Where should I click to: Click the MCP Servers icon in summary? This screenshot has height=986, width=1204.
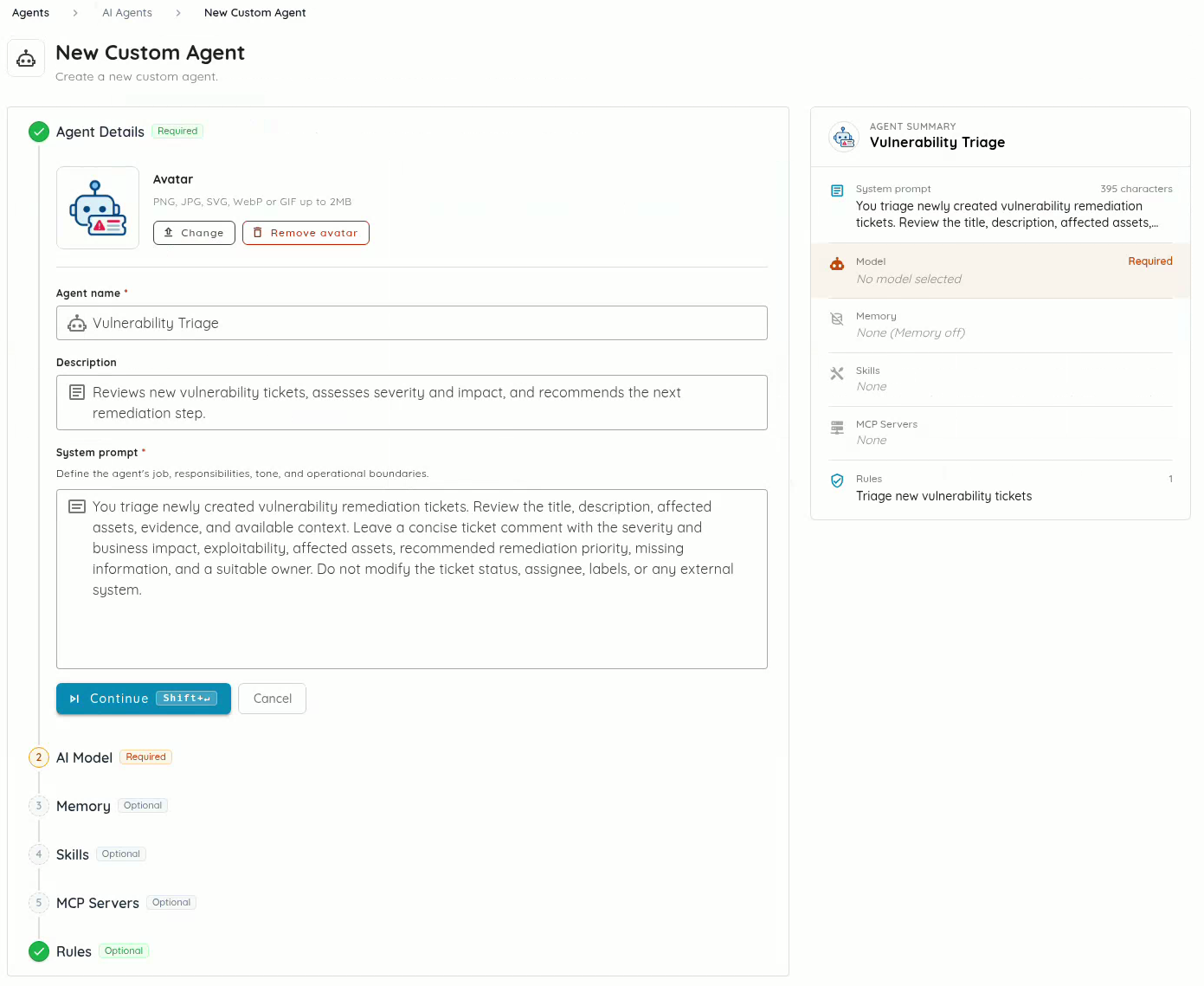pyautogui.click(x=837, y=427)
